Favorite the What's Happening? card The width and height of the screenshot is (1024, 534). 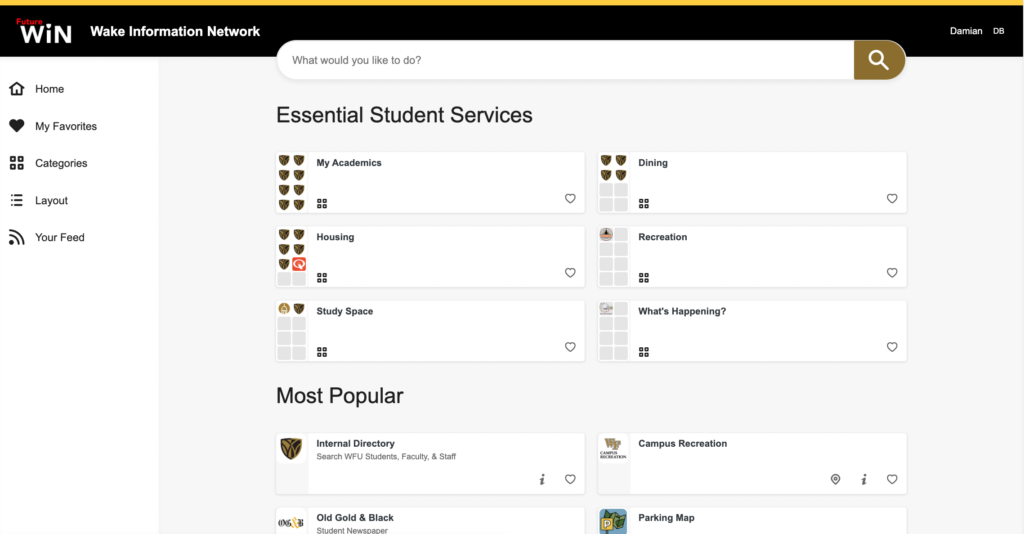892,347
